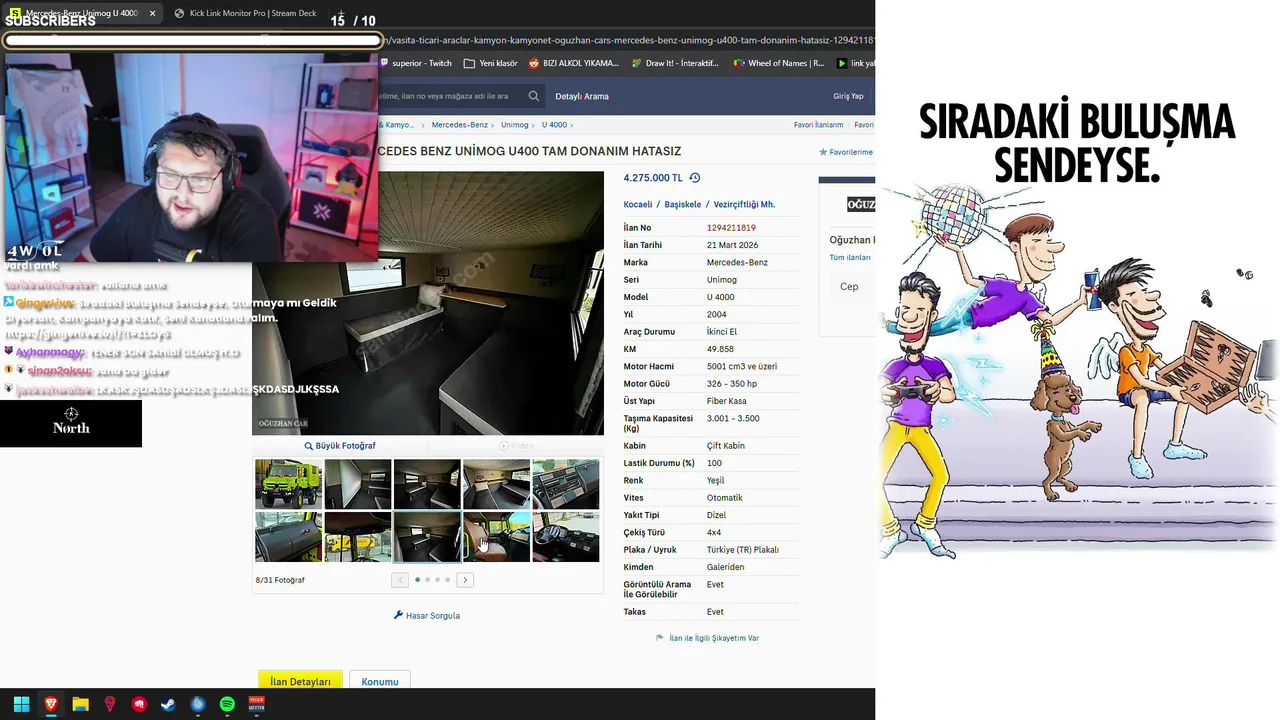Screen dimensions: 1280x720
Task: Select the brown seat cabin thumbnail
Action: click(x=496, y=537)
